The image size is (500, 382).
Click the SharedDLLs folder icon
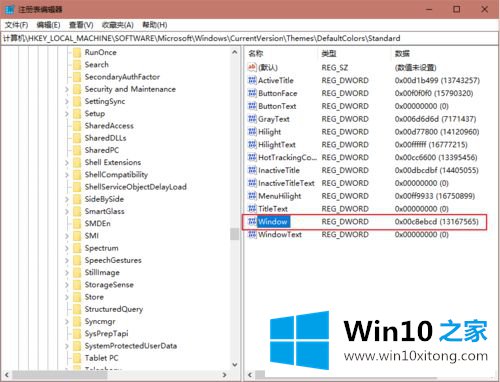[x=77, y=138]
